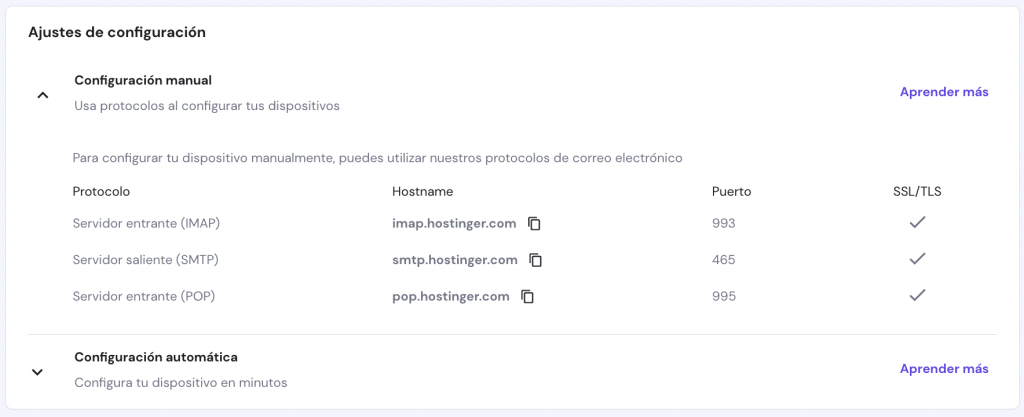Click the POP port number 995

(x=723, y=296)
